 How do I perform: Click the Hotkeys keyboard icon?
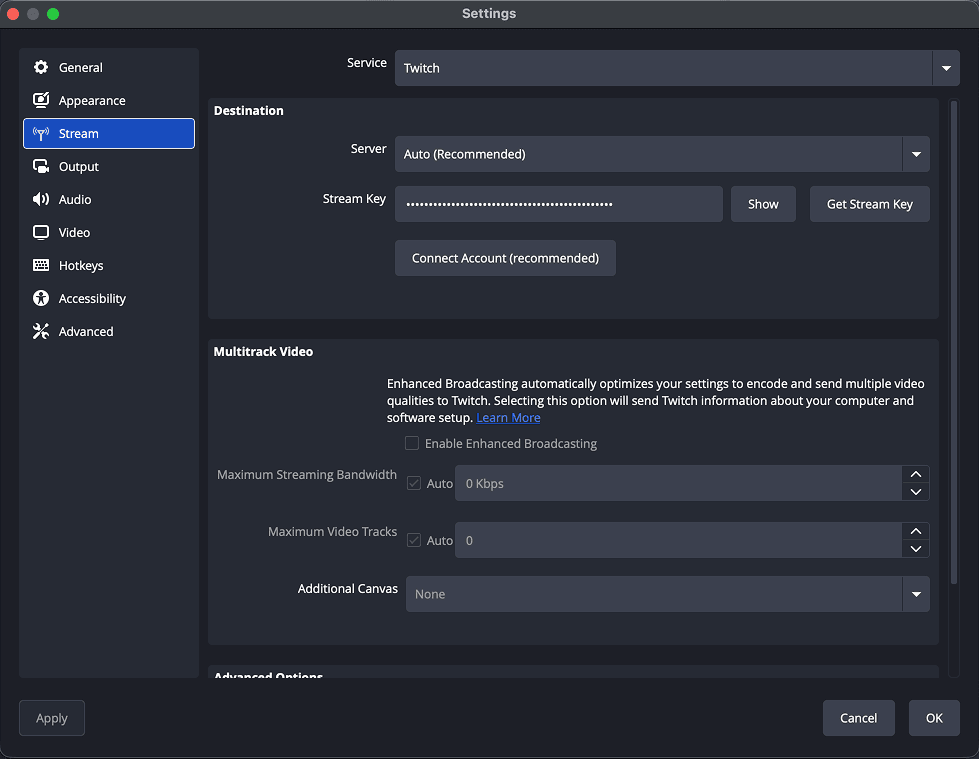[x=41, y=266]
